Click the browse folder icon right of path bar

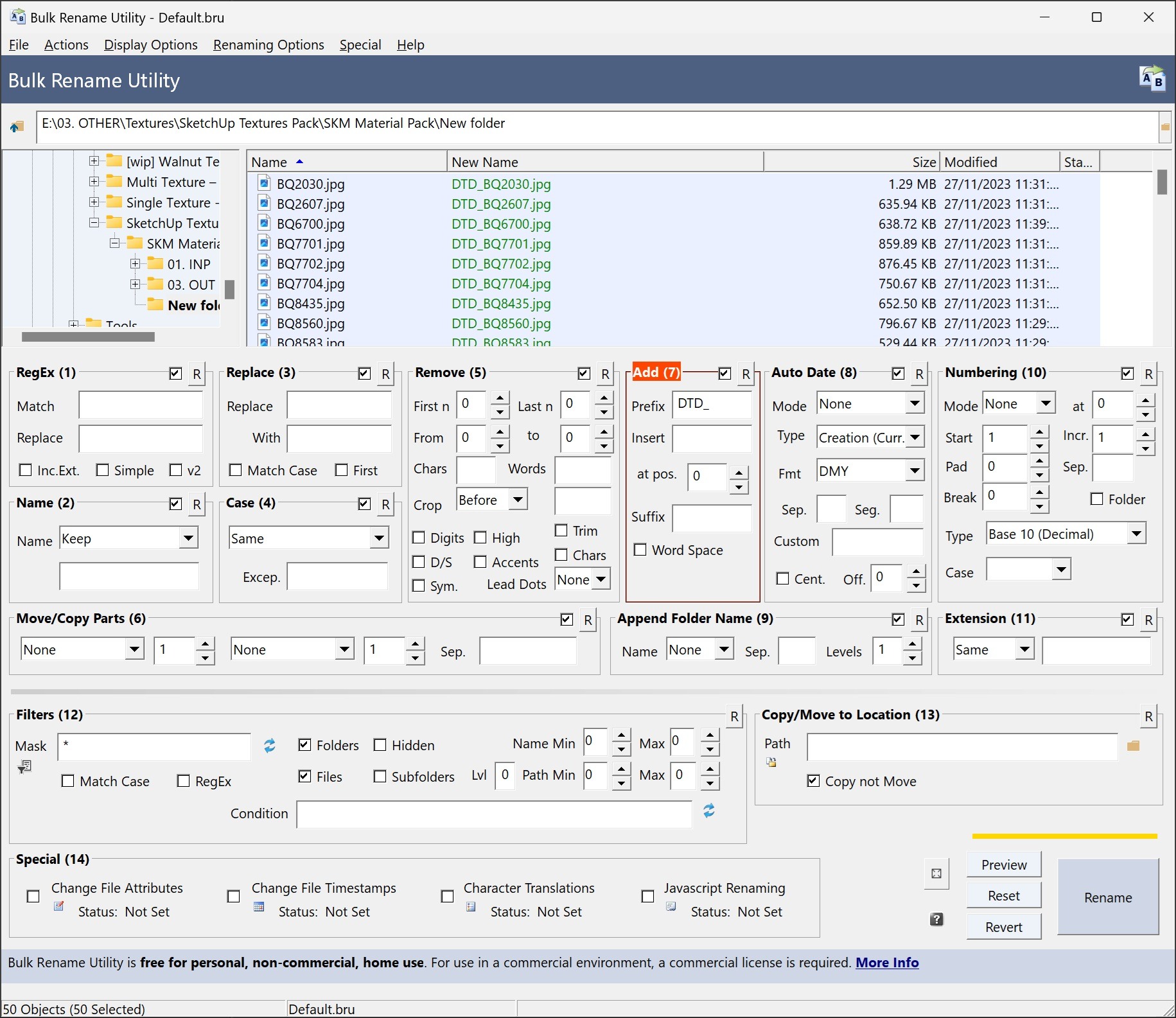tap(1164, 127)
